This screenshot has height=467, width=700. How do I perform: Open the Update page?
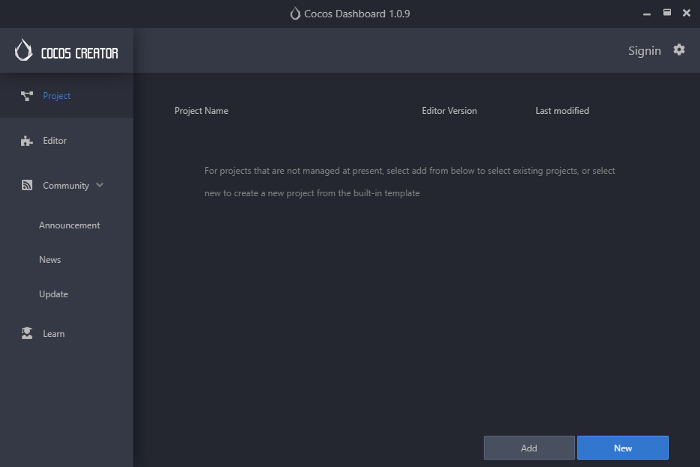click(x=54, y=294)
